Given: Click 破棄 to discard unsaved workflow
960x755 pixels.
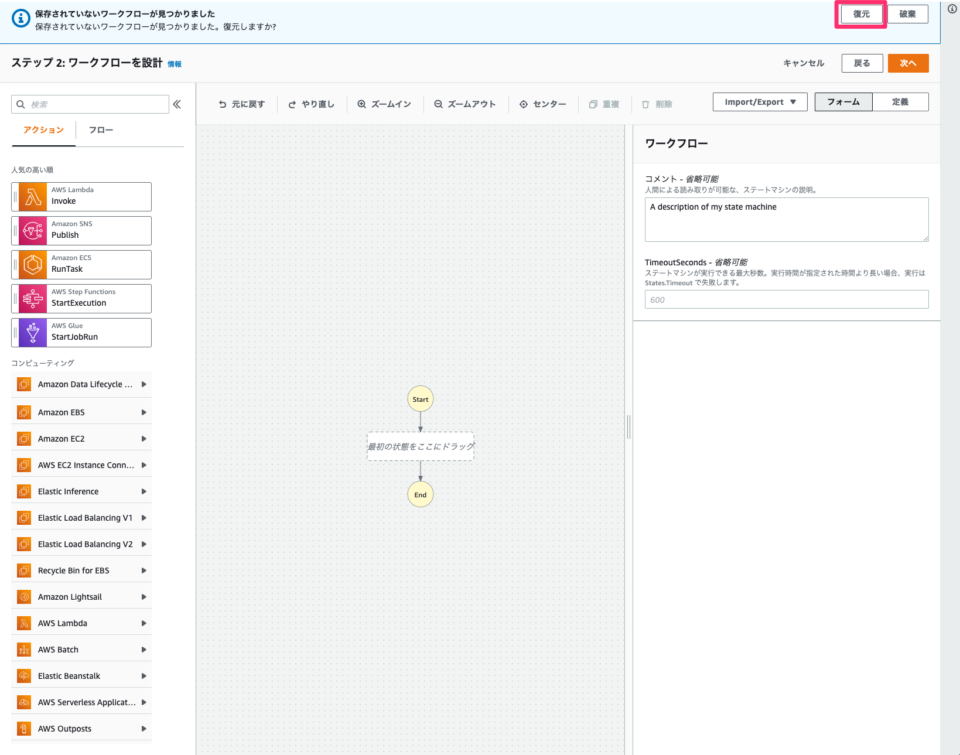Looking at the screenshot, I should [x=907, y=14].
